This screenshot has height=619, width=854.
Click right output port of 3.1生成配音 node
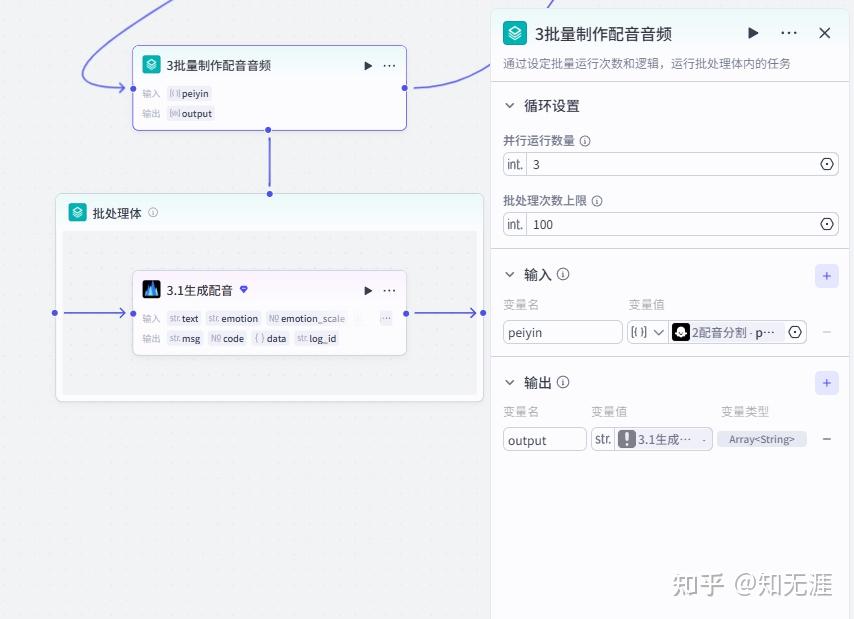click(x=406, y=314)
